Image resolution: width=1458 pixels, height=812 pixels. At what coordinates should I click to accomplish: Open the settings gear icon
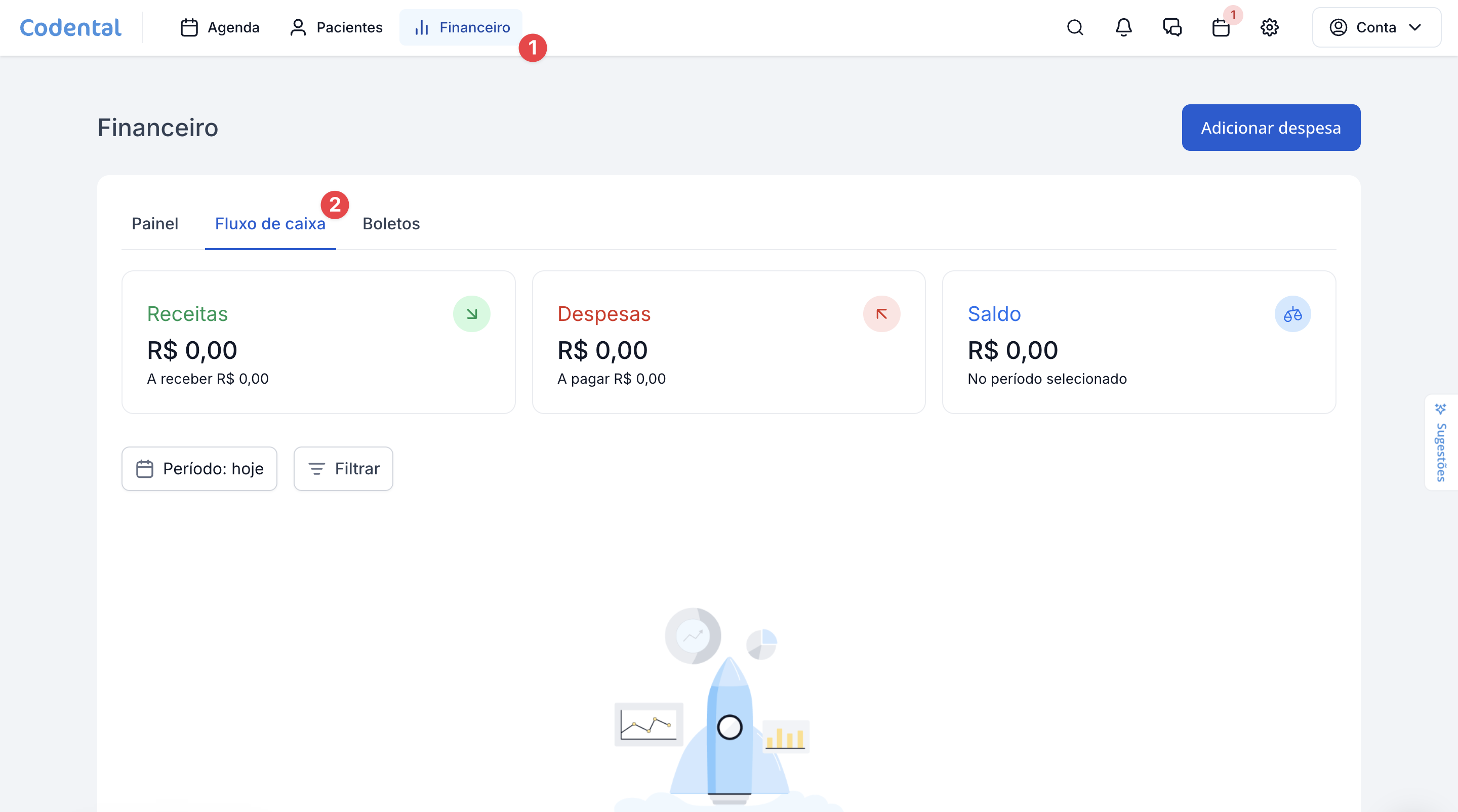tap(1270, 27)
